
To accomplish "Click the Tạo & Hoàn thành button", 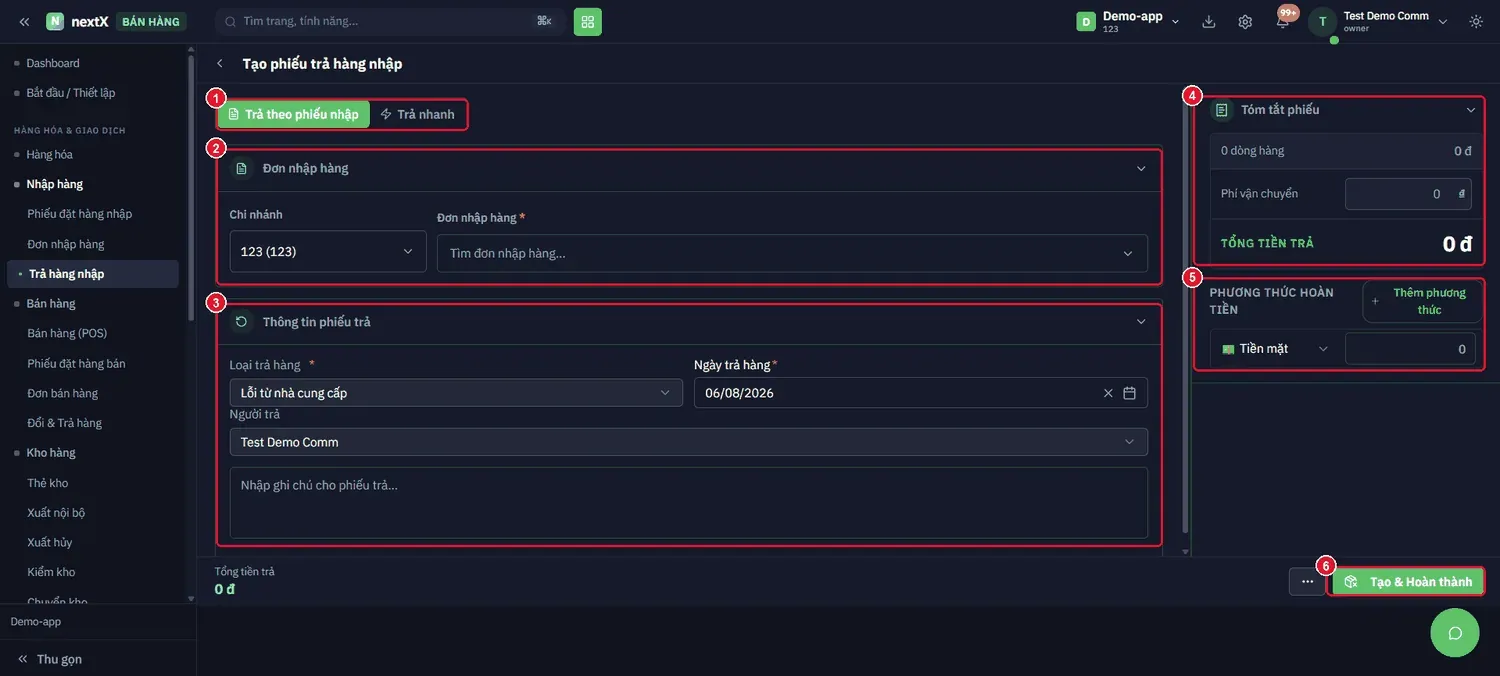I will coord(1407,582).
